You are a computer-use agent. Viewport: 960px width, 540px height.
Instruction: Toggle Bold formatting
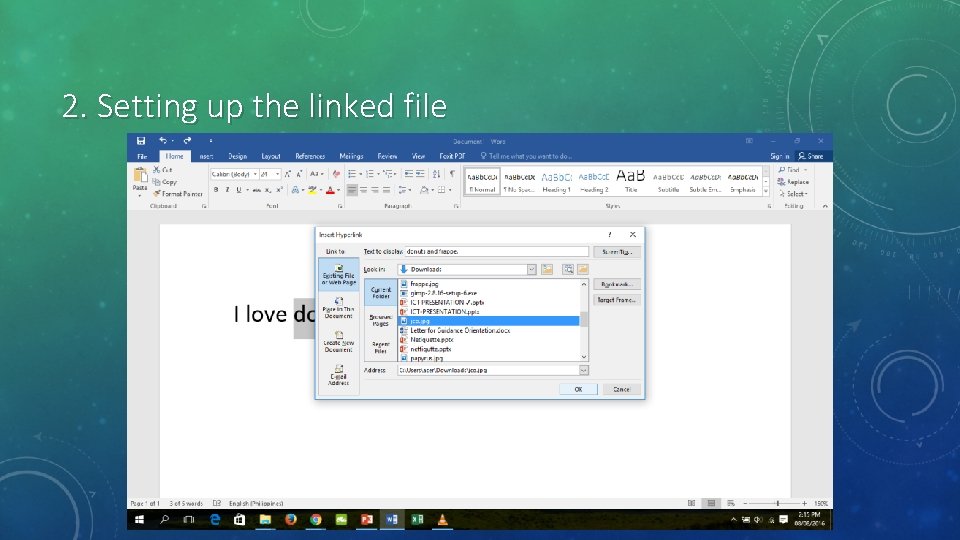pyautogui.click(x=216, y=190)
